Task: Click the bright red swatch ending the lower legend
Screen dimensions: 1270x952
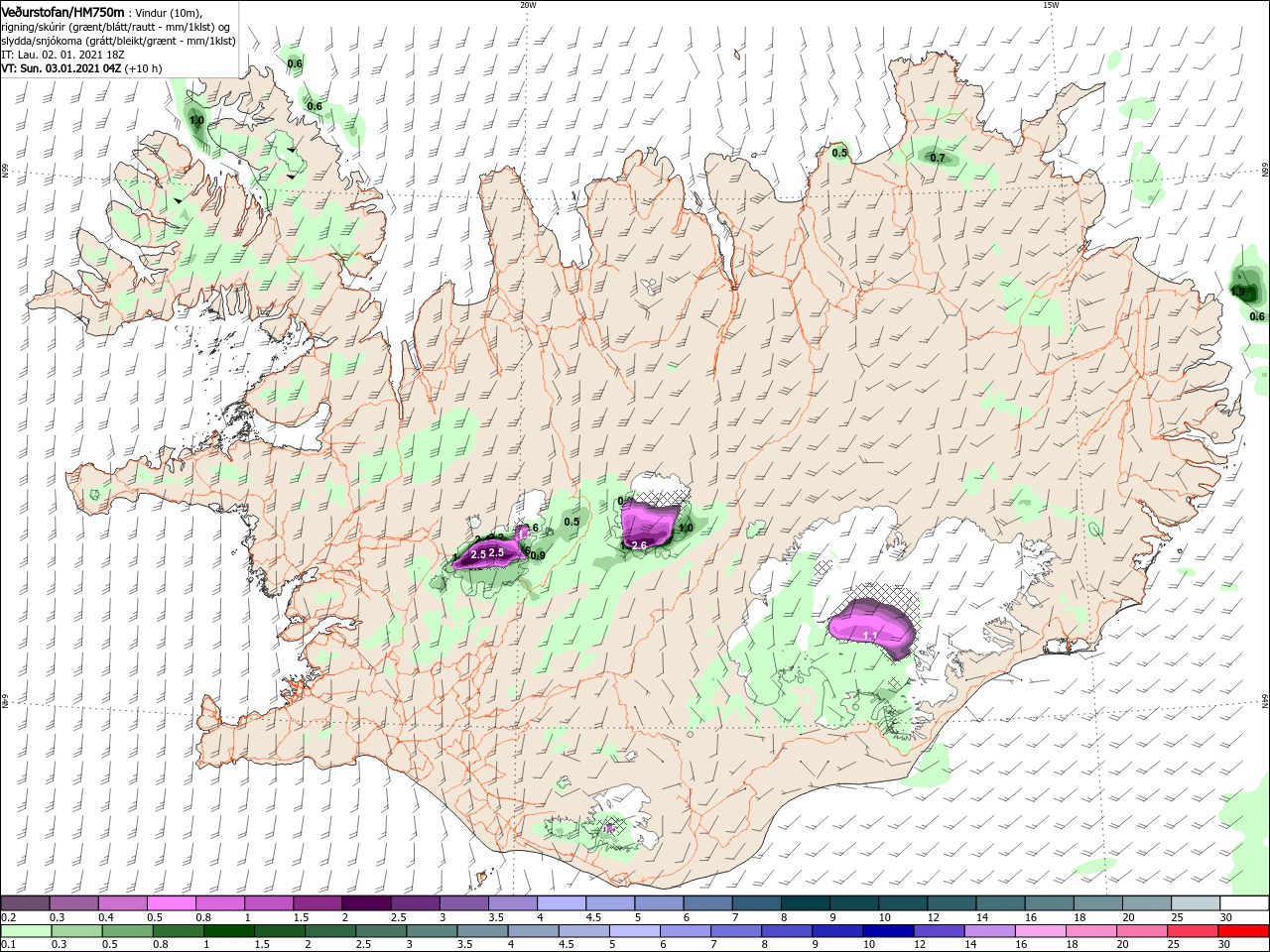Action: click(1245, 931)
